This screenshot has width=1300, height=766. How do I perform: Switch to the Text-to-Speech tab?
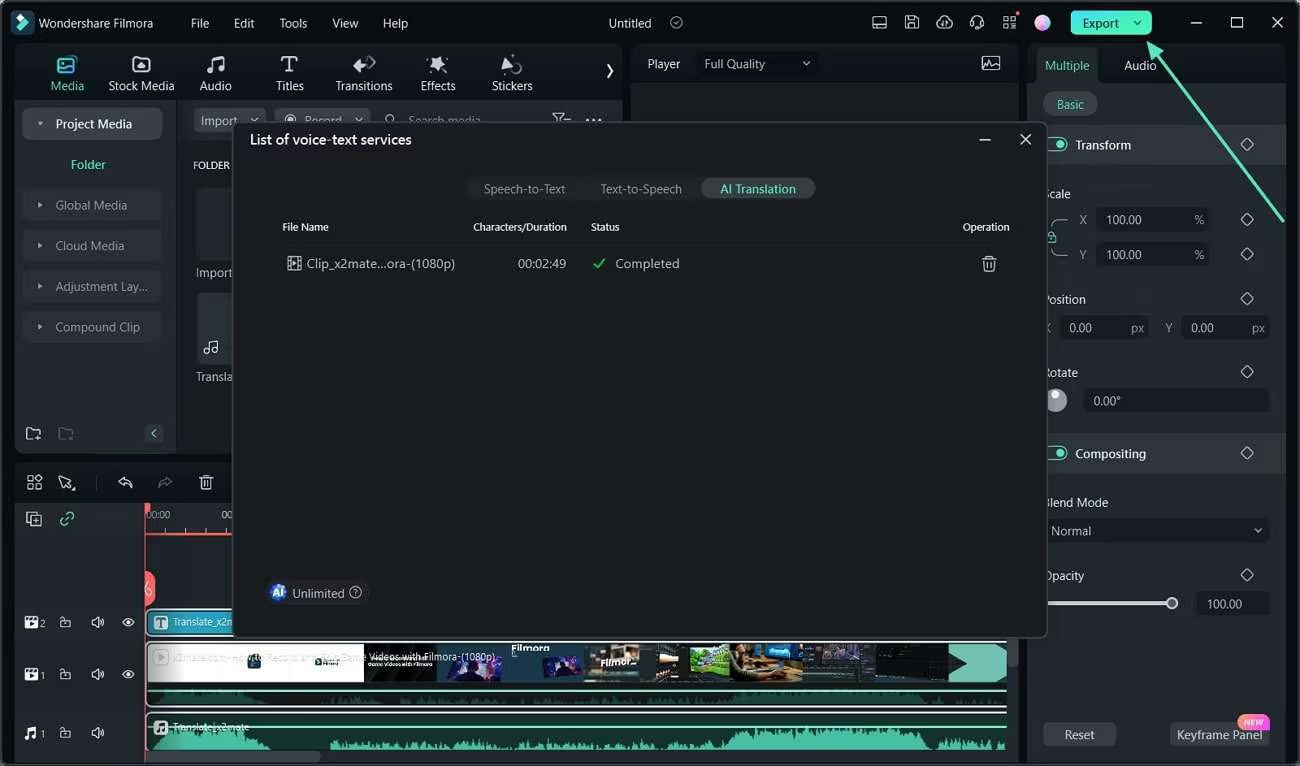[641, 189]
